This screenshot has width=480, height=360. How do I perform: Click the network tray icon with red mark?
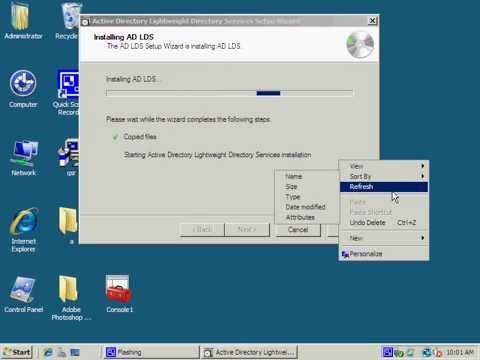click(x=438, y=353)
